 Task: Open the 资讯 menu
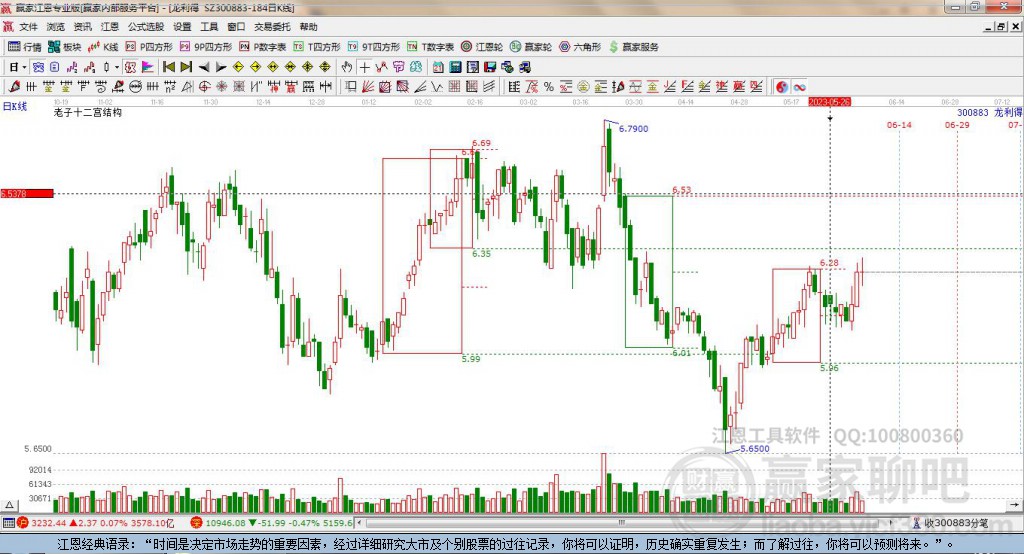pos(82,27)
